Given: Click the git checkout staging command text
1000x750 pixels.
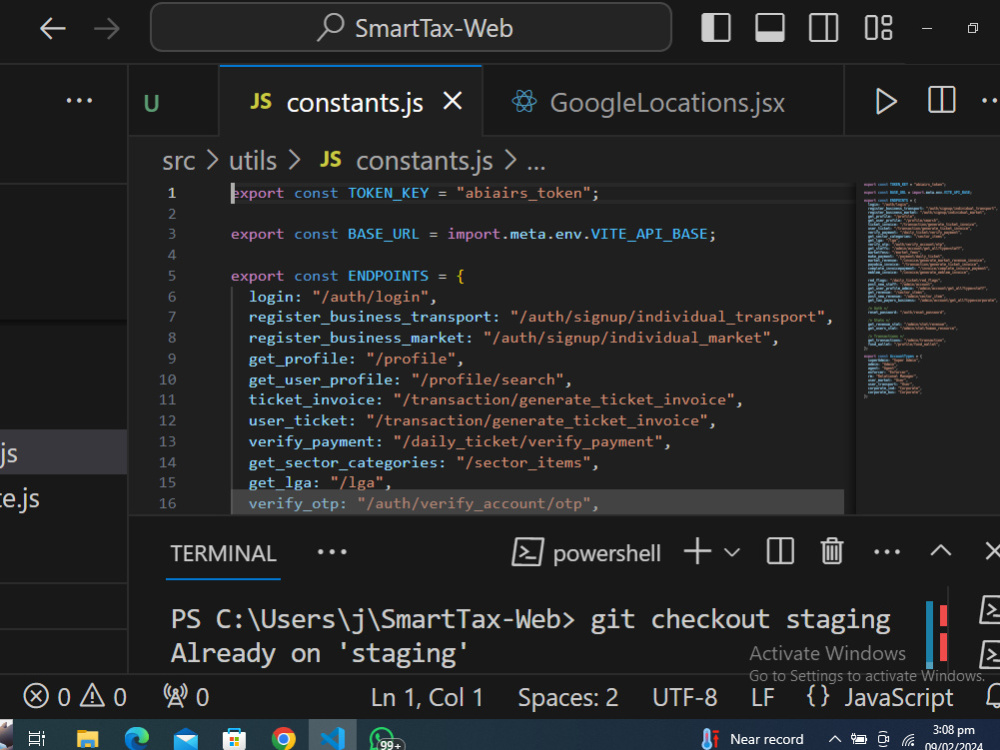Looking at the screenshot, I should pyautogui.click(x=740, y=620).
